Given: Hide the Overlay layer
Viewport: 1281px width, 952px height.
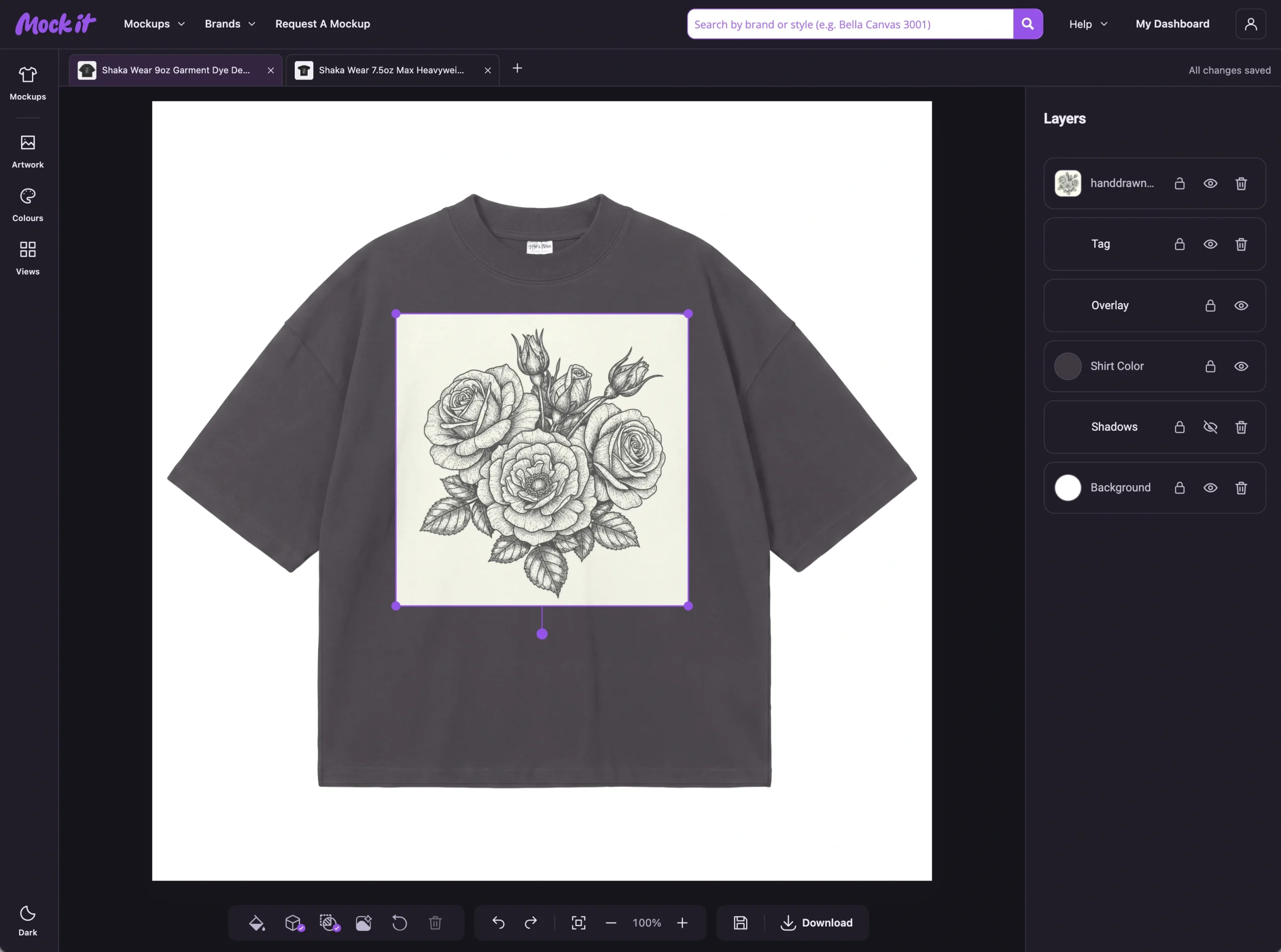Looking at the screenshot, I should pos(1241,306).
